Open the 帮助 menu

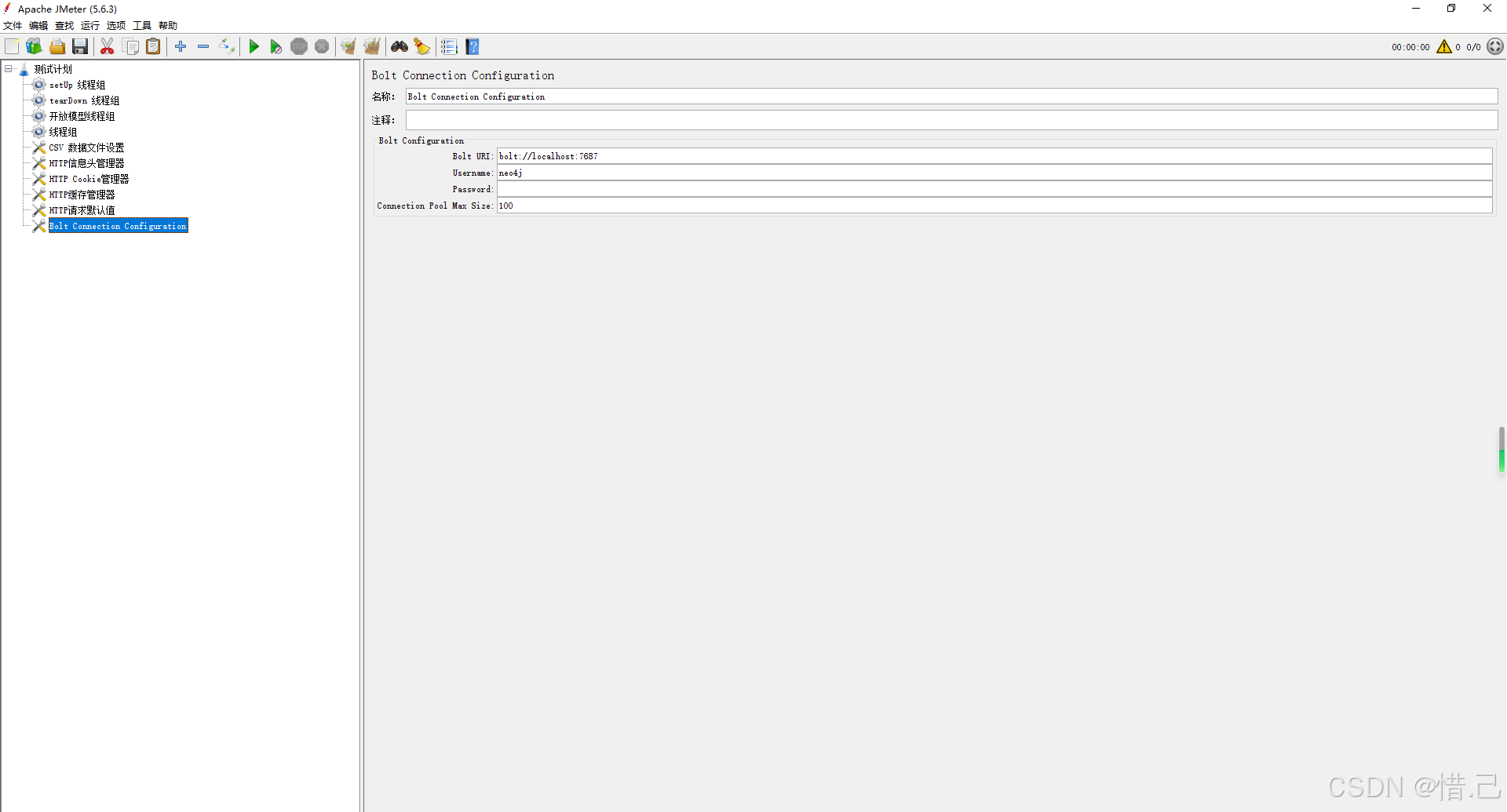tap(168, 26)
